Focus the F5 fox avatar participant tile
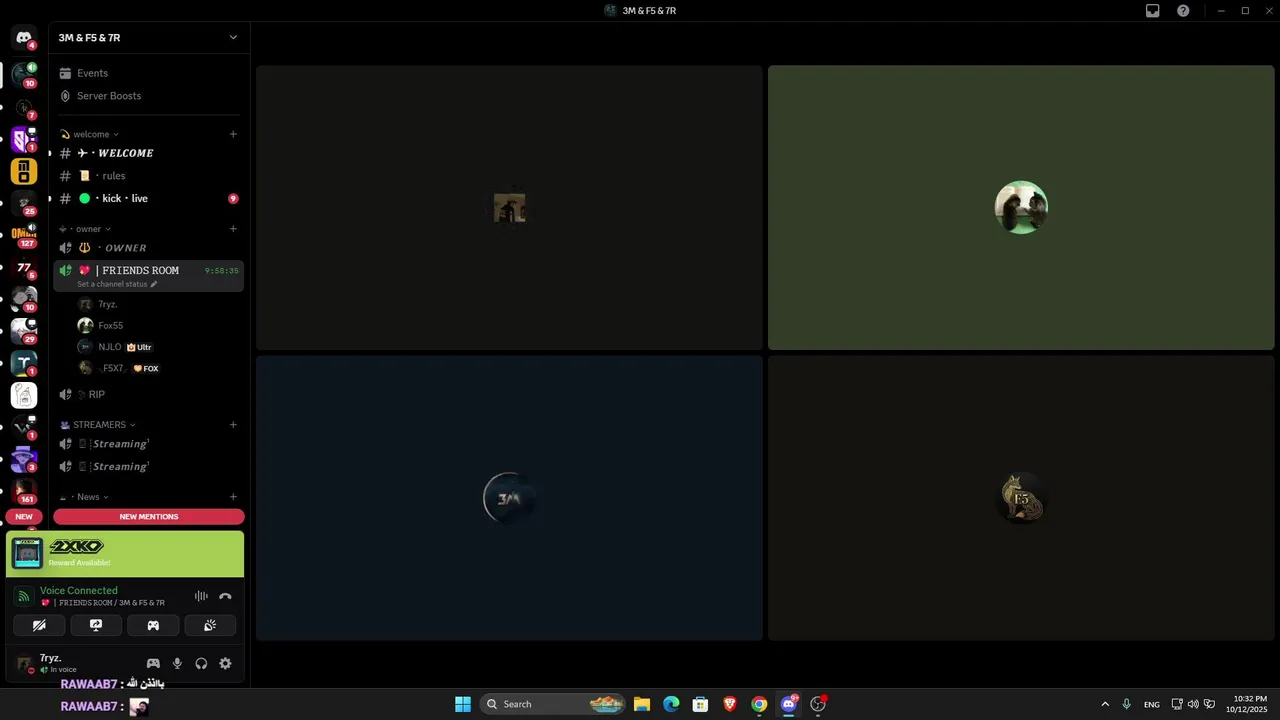This screenshot has height=720, width=1280. coord(1021,498)
